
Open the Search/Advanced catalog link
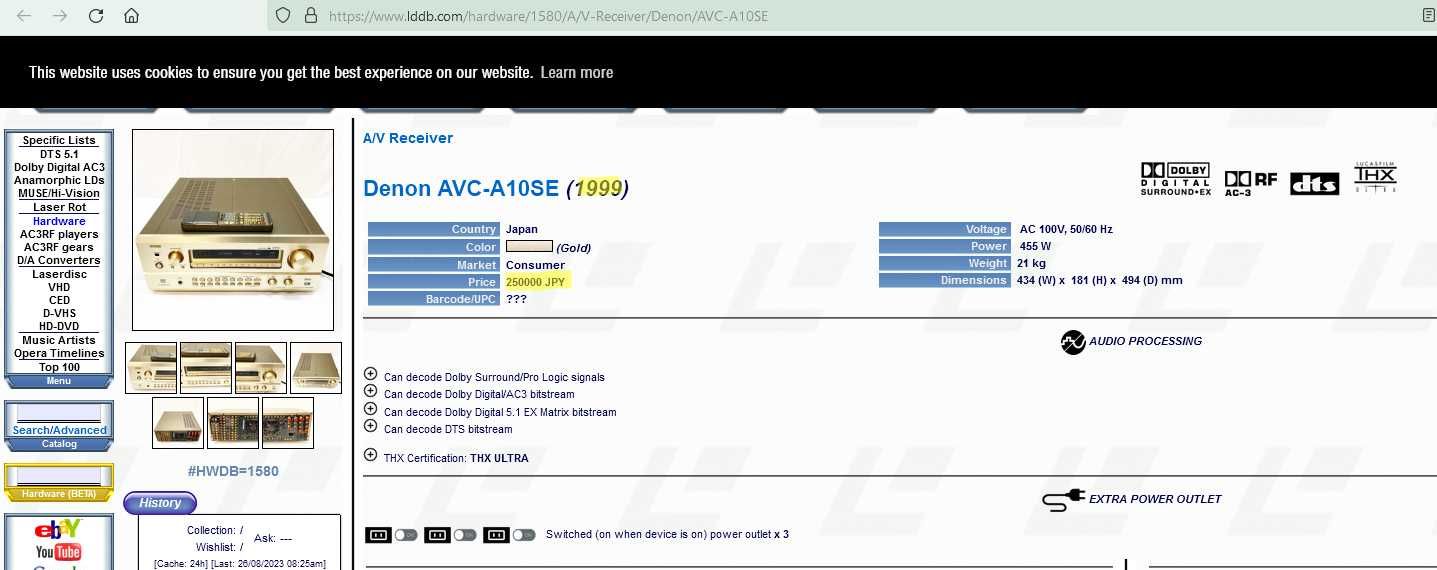point(59,430)
